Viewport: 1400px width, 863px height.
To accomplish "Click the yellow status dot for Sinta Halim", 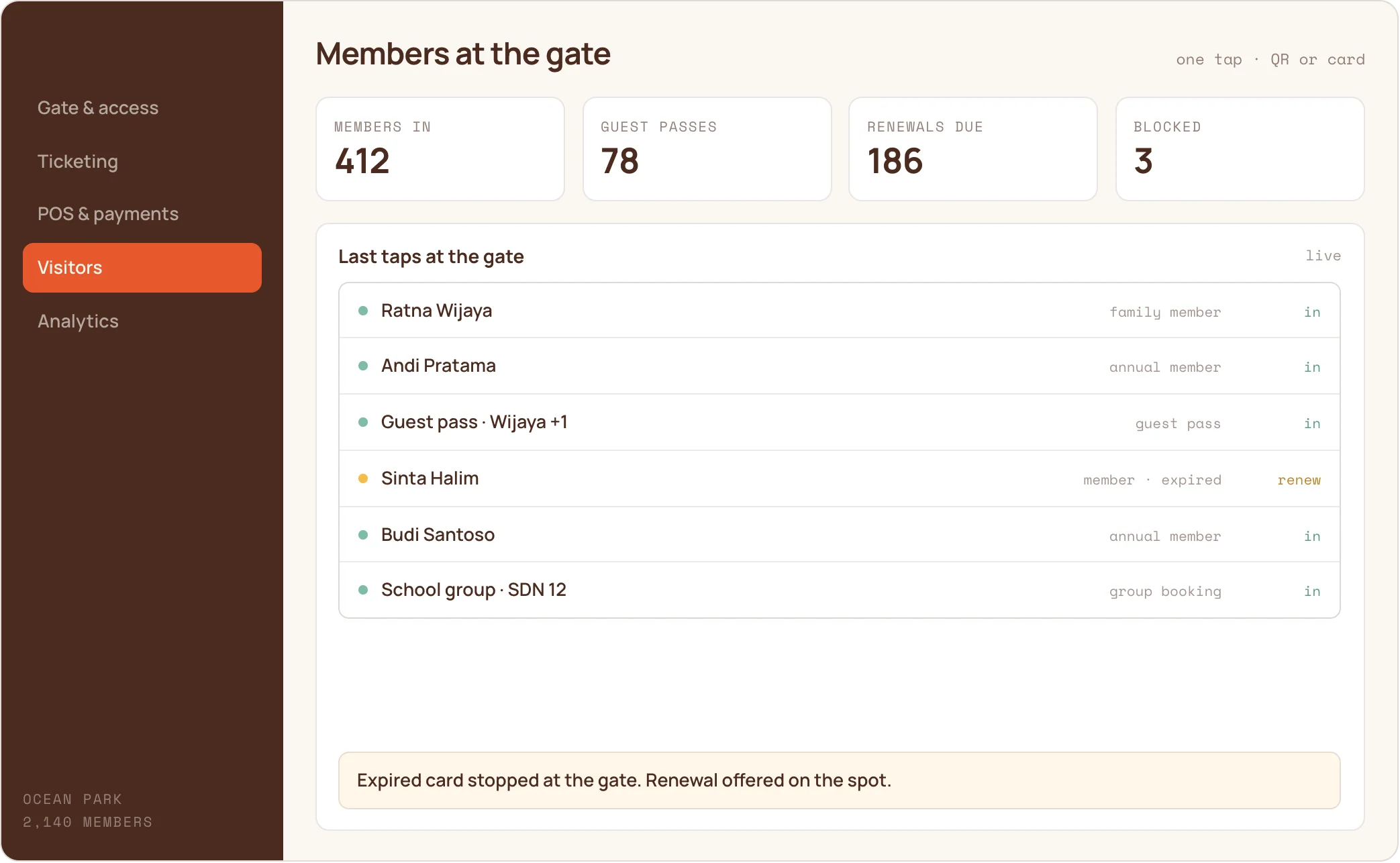I will click(363, 478).
